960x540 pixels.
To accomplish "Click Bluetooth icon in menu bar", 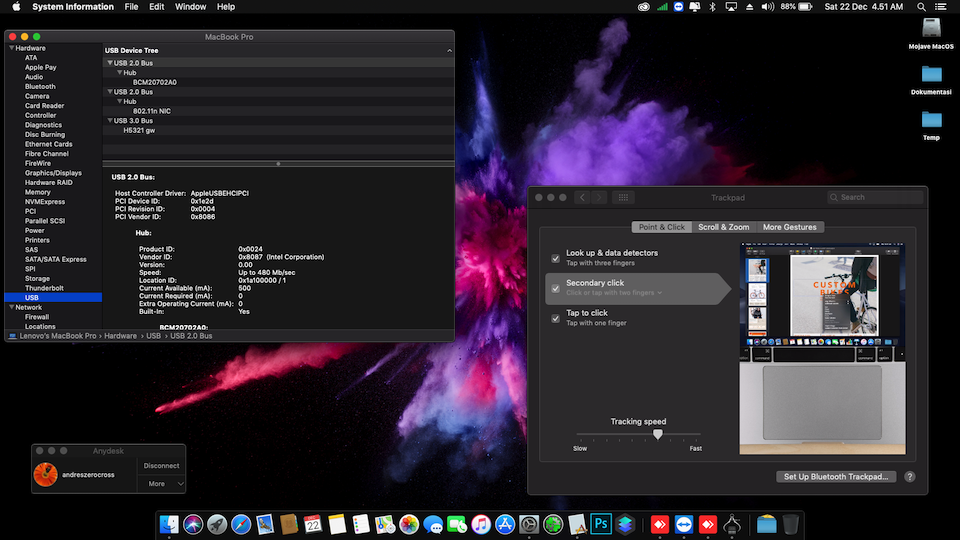I will coord(712,7).
